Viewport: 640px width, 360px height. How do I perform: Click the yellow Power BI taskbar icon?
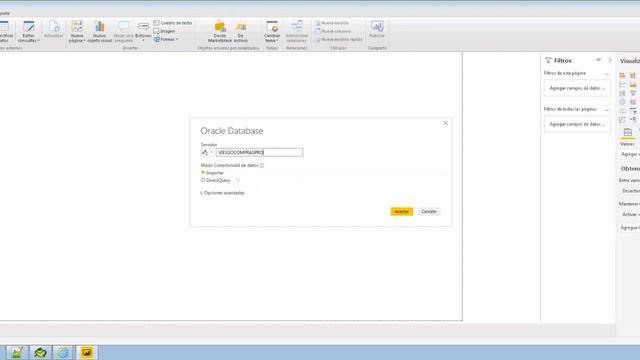[x=87, y=352]
